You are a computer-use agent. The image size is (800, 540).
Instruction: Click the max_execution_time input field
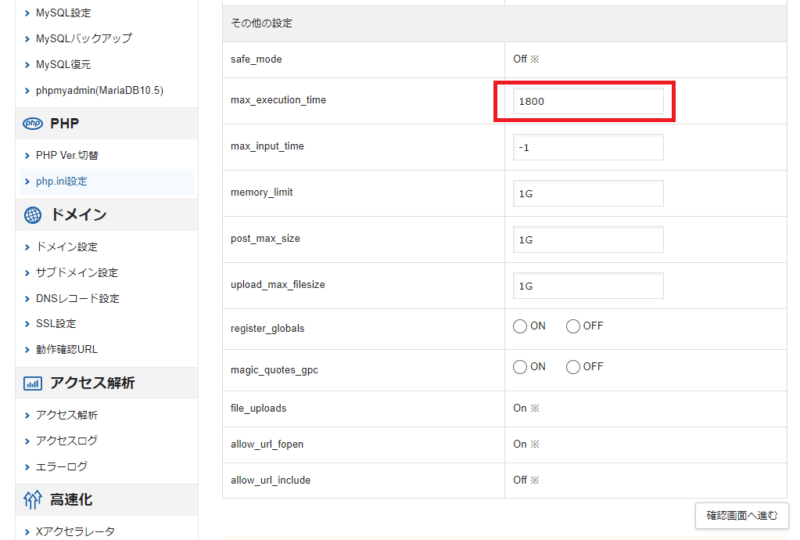pyautogui.click(x=588, y=101)
